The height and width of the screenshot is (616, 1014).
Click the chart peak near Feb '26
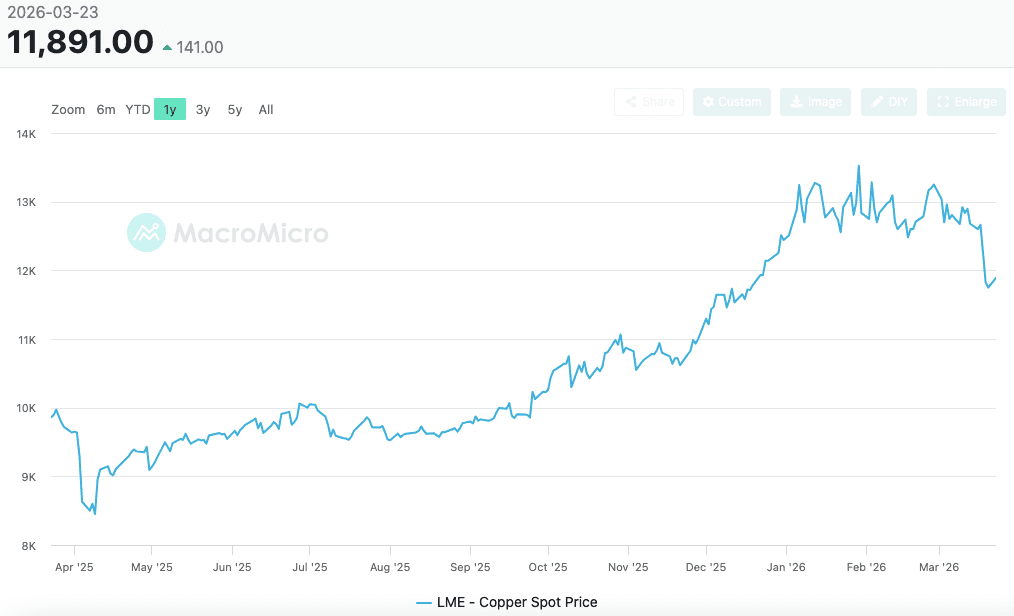coord(858,166)
